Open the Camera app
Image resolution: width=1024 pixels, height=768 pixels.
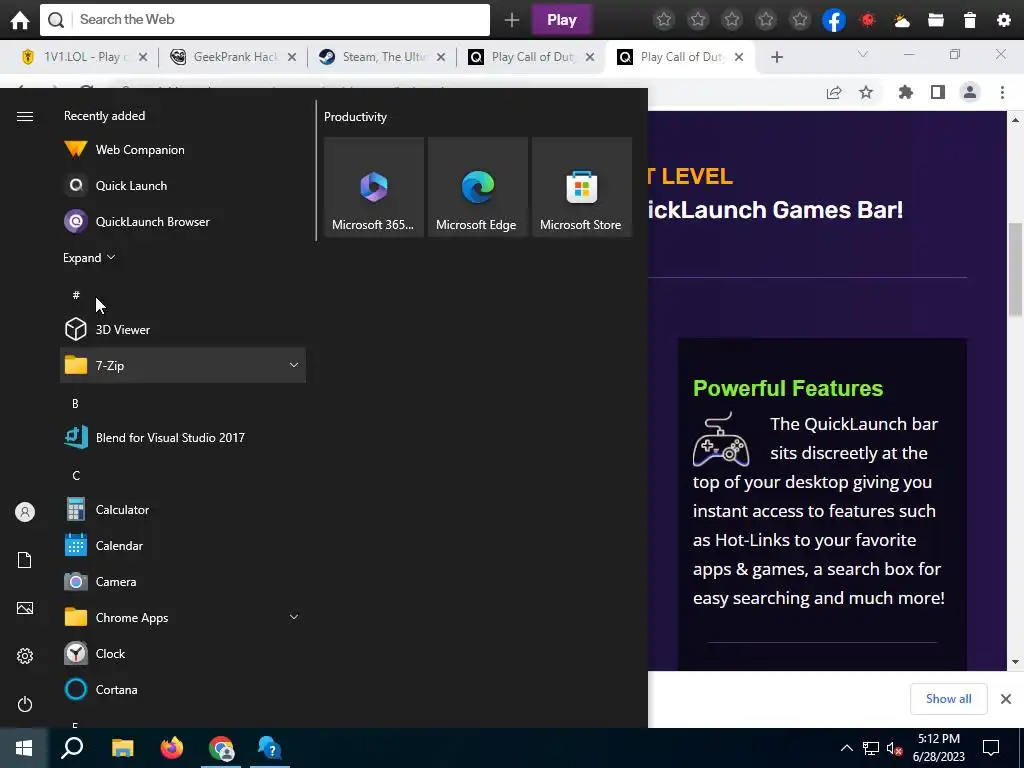click(x=184, y=581)
